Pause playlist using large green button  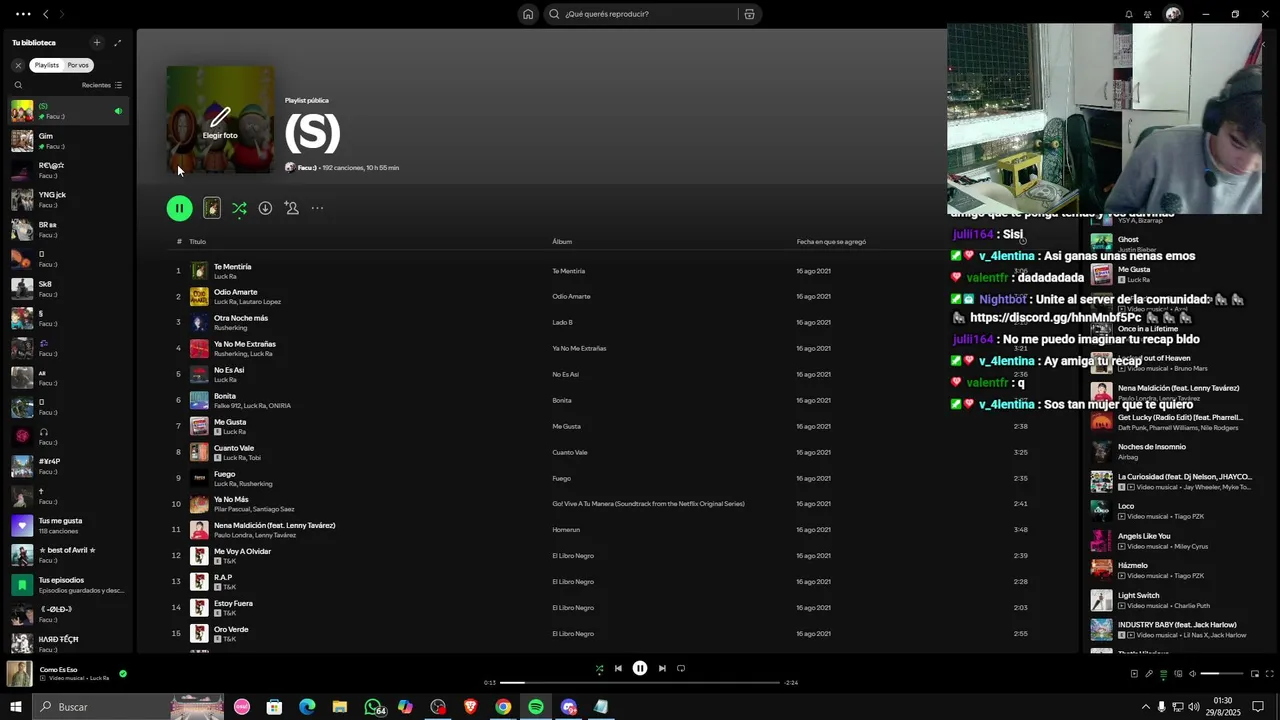point(179,208)
